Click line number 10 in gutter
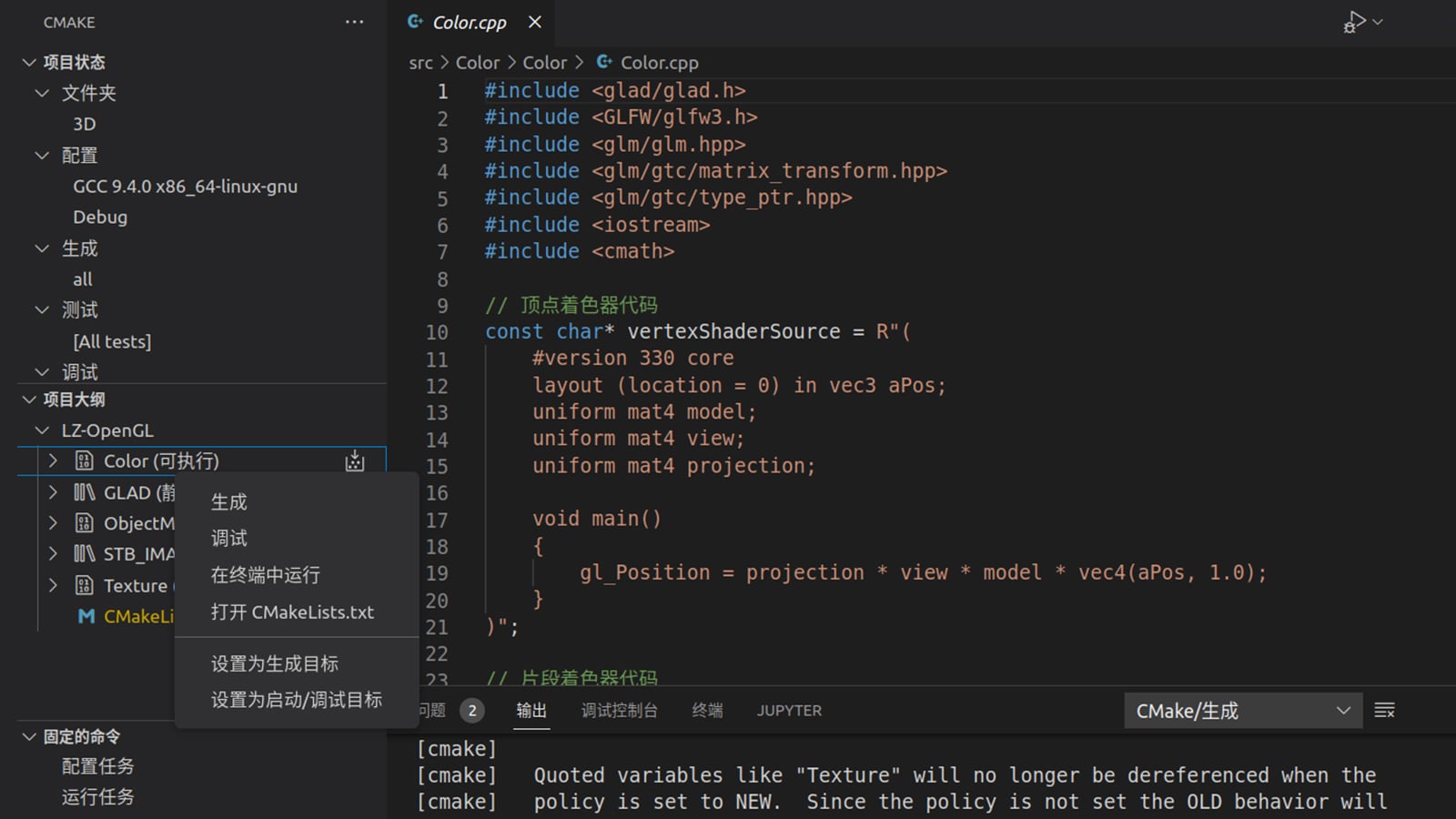1456x819 pixels. click(437, 332)
